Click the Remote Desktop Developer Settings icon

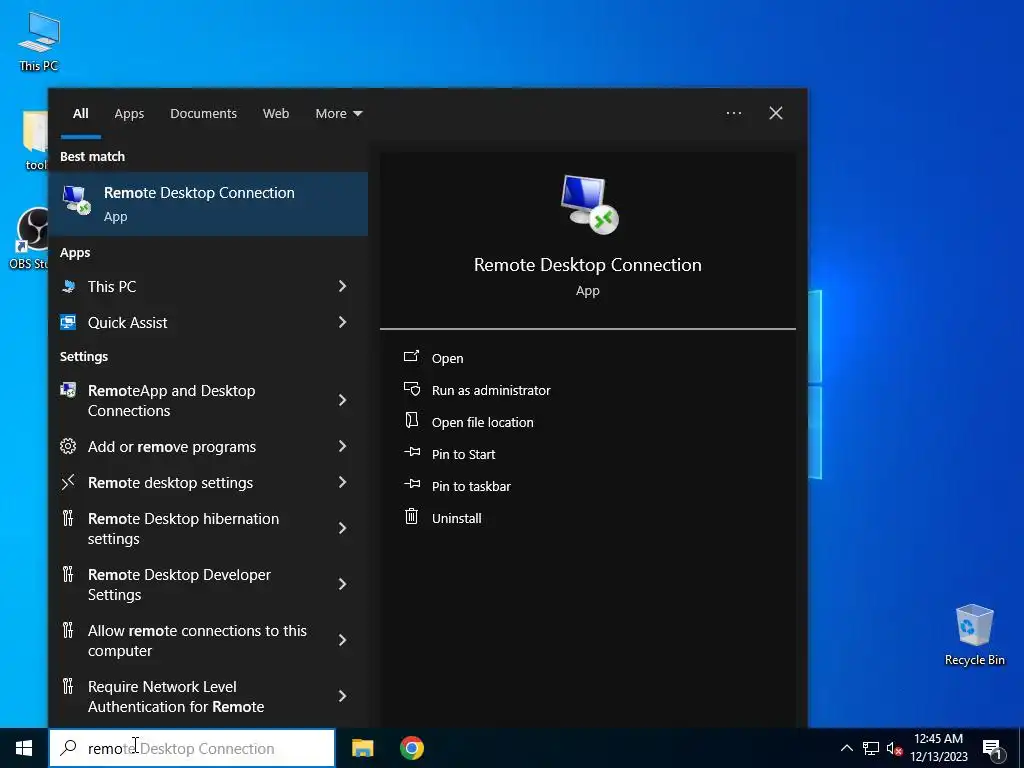click(68, 574)
